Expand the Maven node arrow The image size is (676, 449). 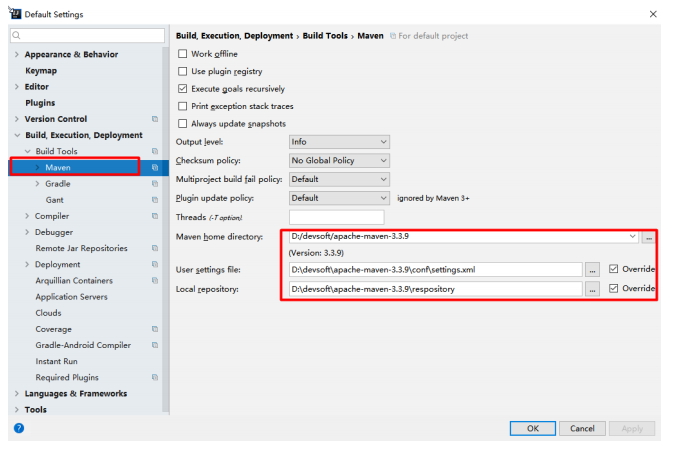coord(38,167)
